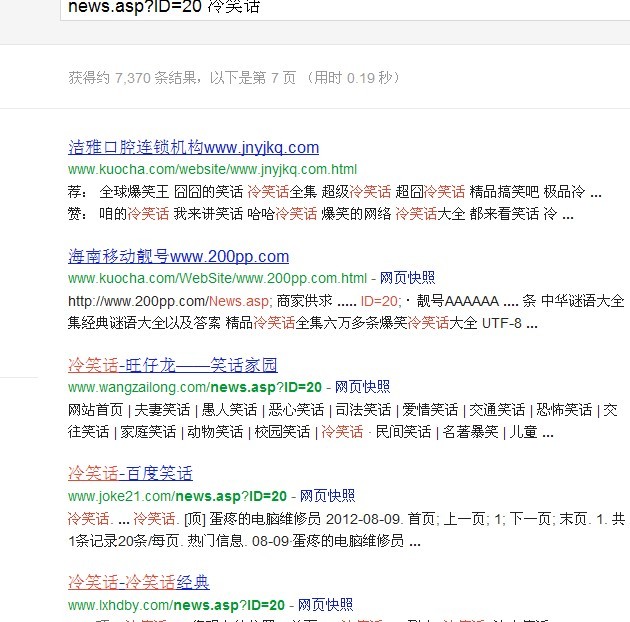
Task: Click snippet text 蛋疼的电脑维修员 2012-08-09
Action: coord(305,519)
